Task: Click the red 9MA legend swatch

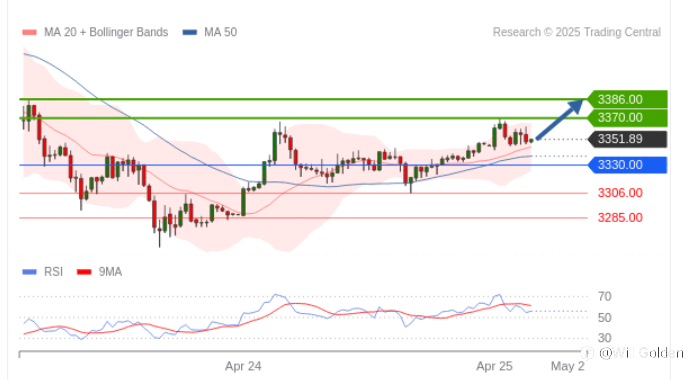Action: [84, 272]
